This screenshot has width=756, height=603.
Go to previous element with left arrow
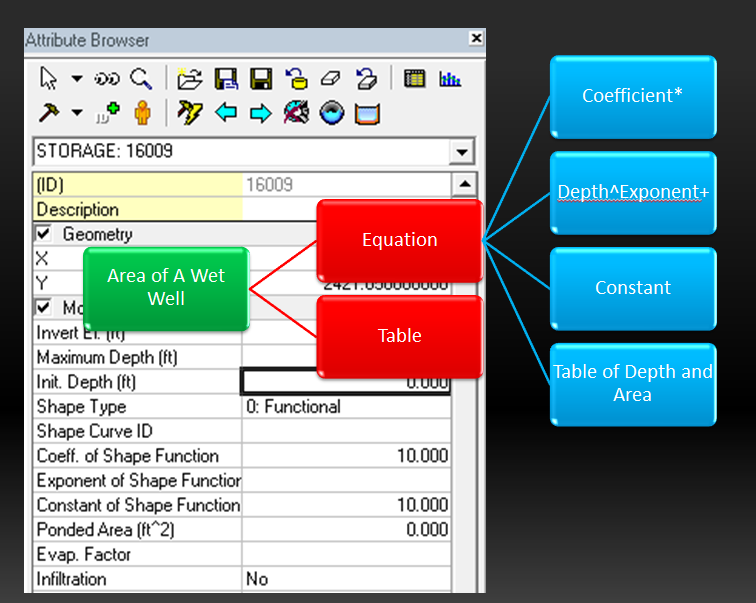coord(226,113)
